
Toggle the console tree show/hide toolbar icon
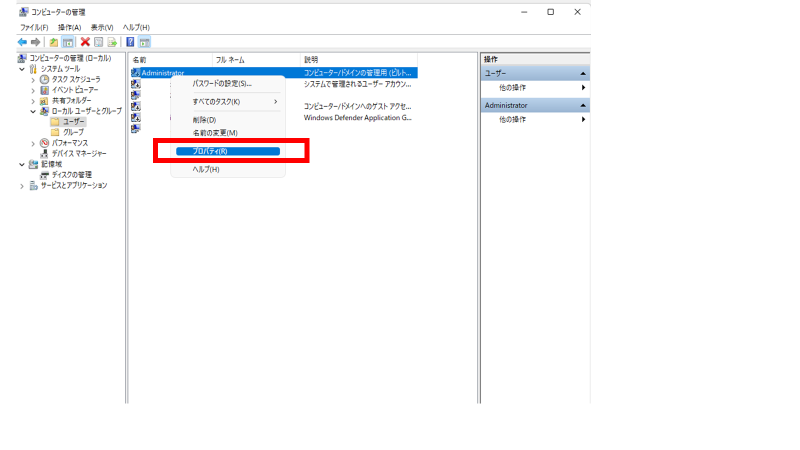pos(68,42)
